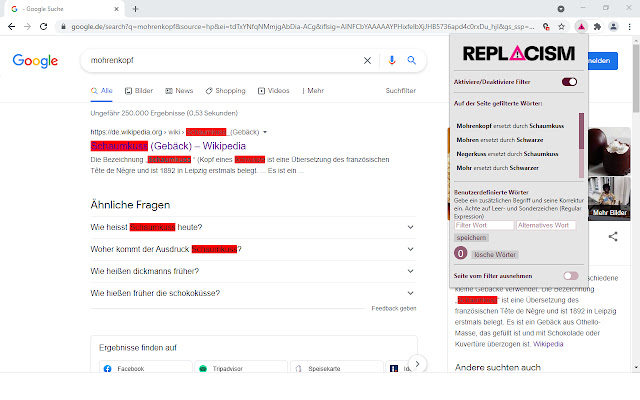Click the chocolate Schaumkuss image thumbnail
Screen dimensions: 640x400
(x=609, y=151)
